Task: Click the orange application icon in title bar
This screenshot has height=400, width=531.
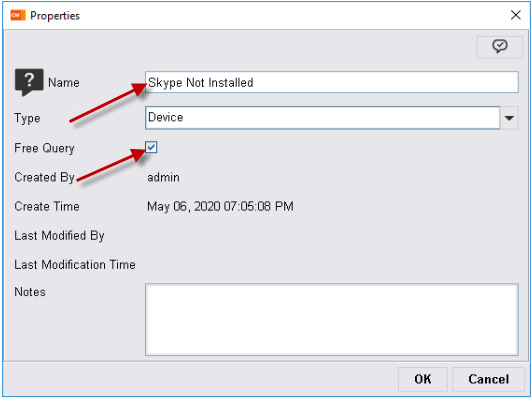Action: point(18,15)
